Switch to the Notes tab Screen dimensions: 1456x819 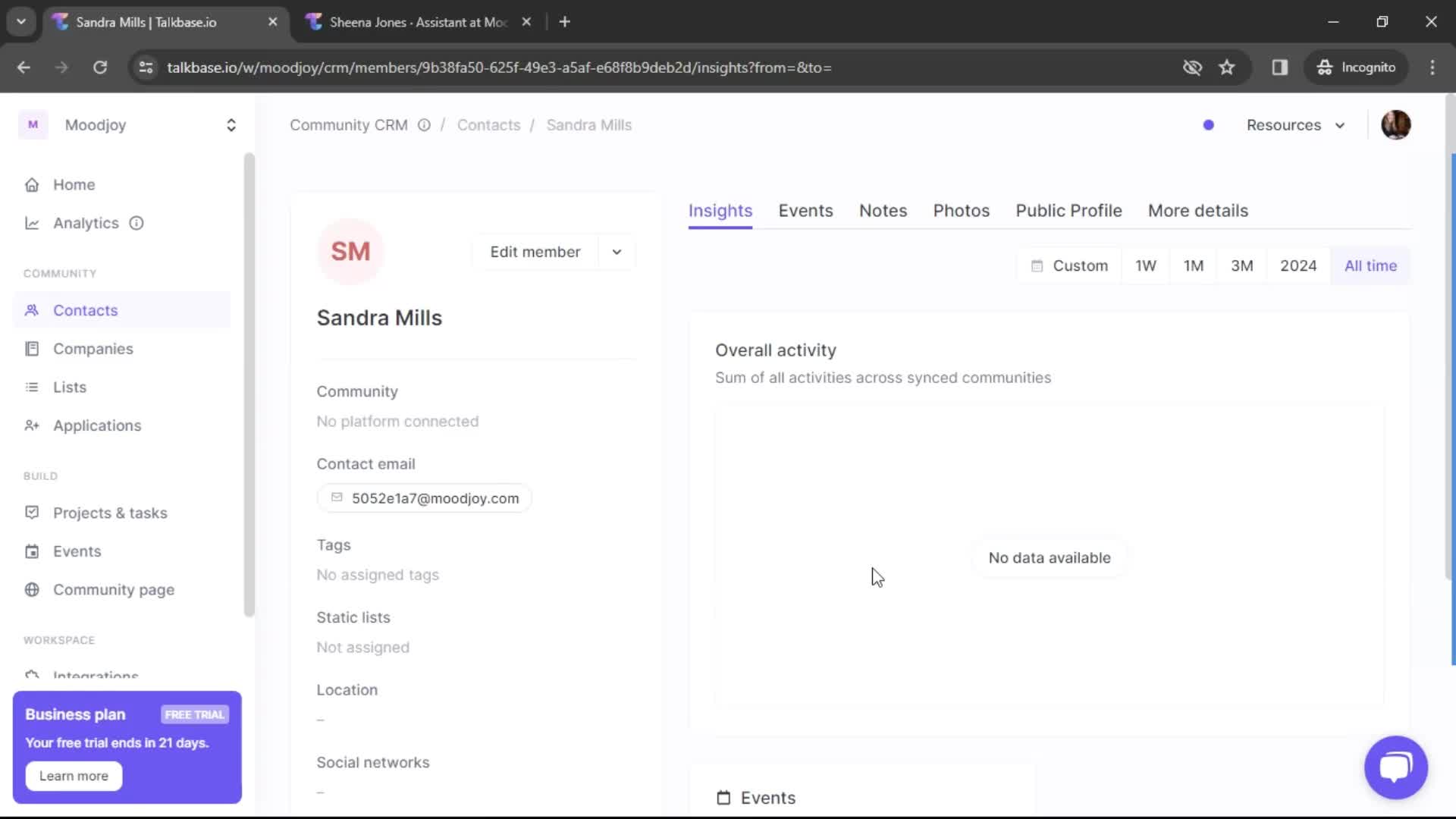click(x=883, y=210)
